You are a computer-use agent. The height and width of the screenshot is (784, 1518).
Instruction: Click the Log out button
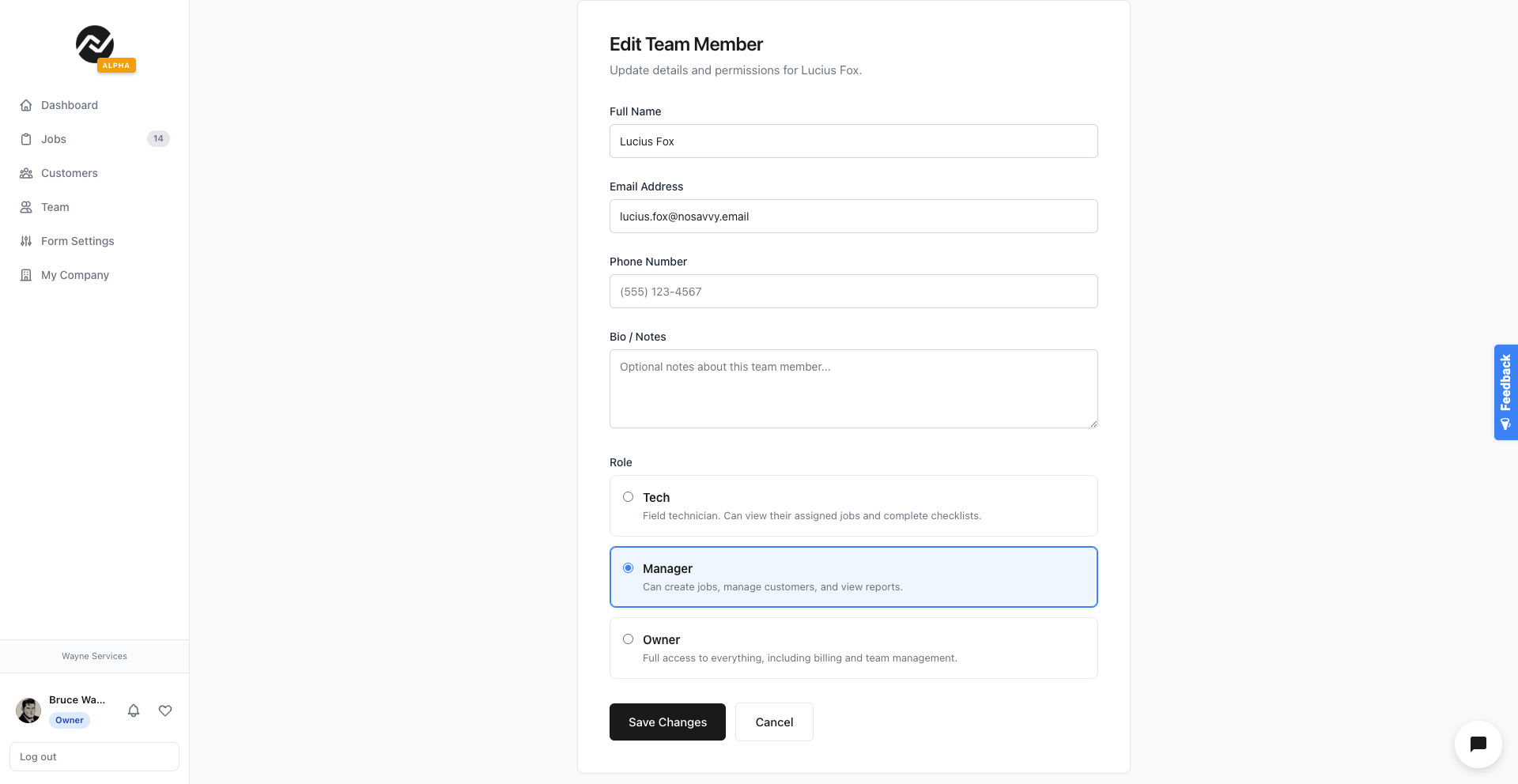(x=94, y=756)
